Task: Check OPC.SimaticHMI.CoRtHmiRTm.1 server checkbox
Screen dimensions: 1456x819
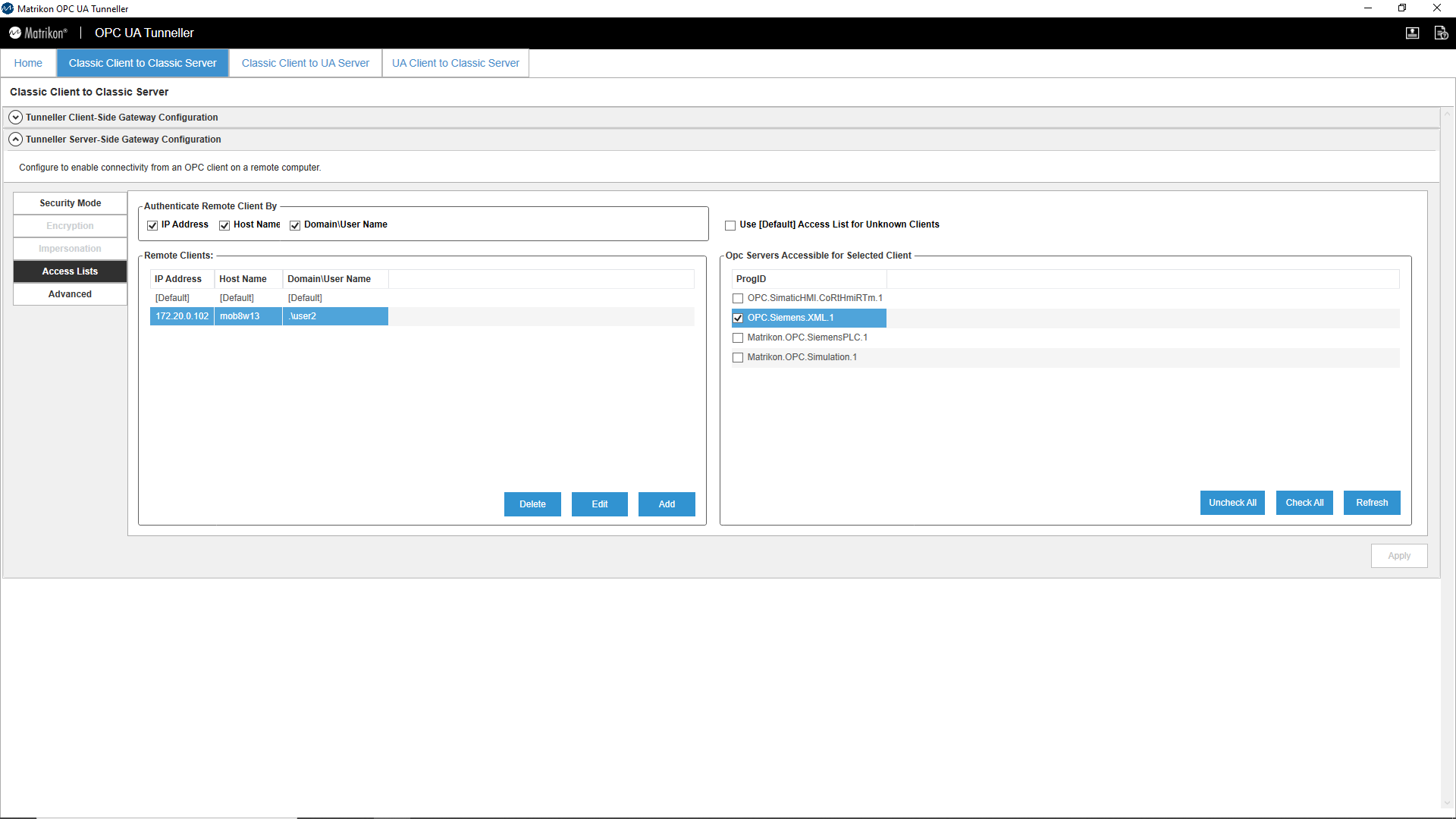Action: [738, 299]
